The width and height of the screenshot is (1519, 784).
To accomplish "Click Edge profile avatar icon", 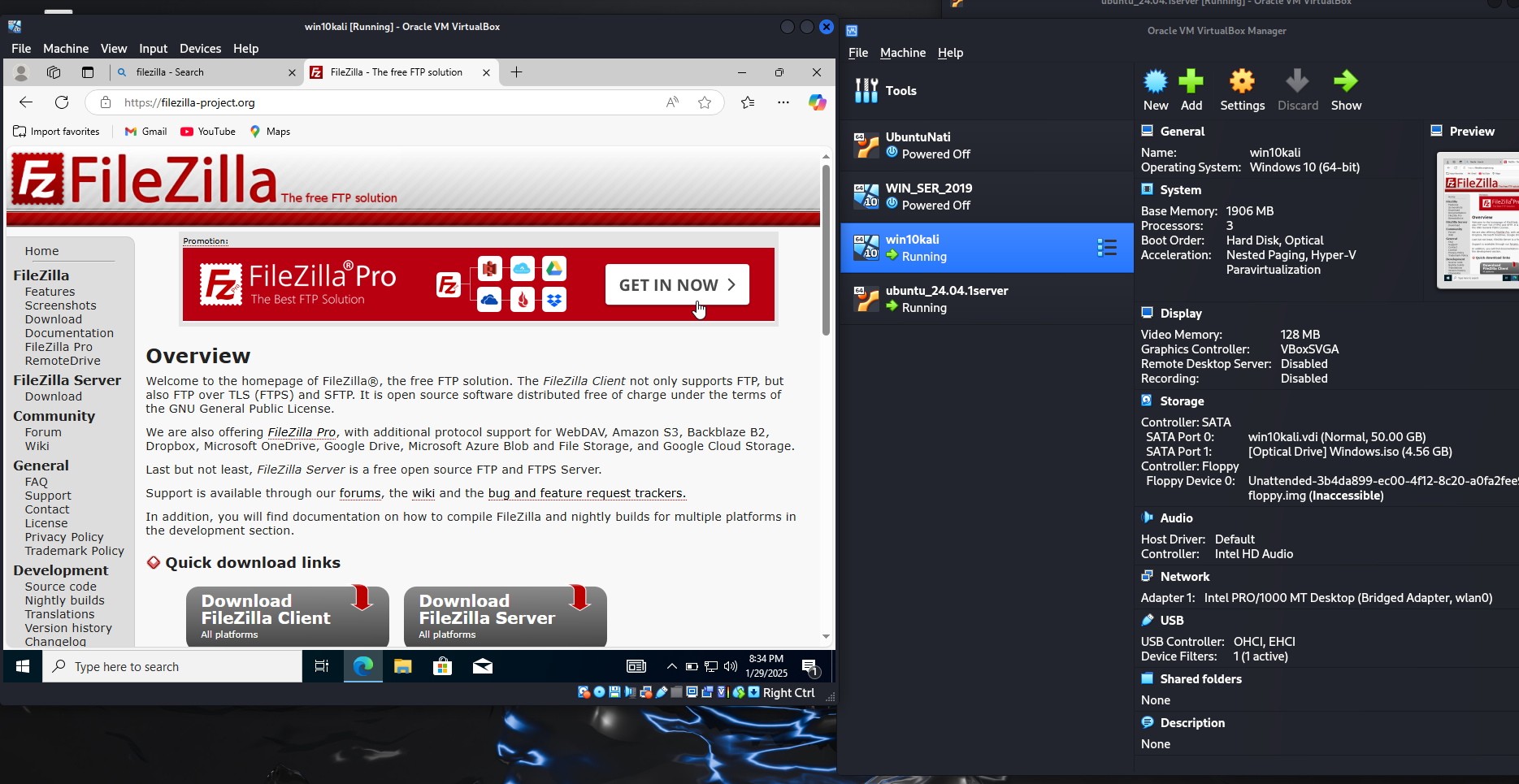I will click(21, 72).
